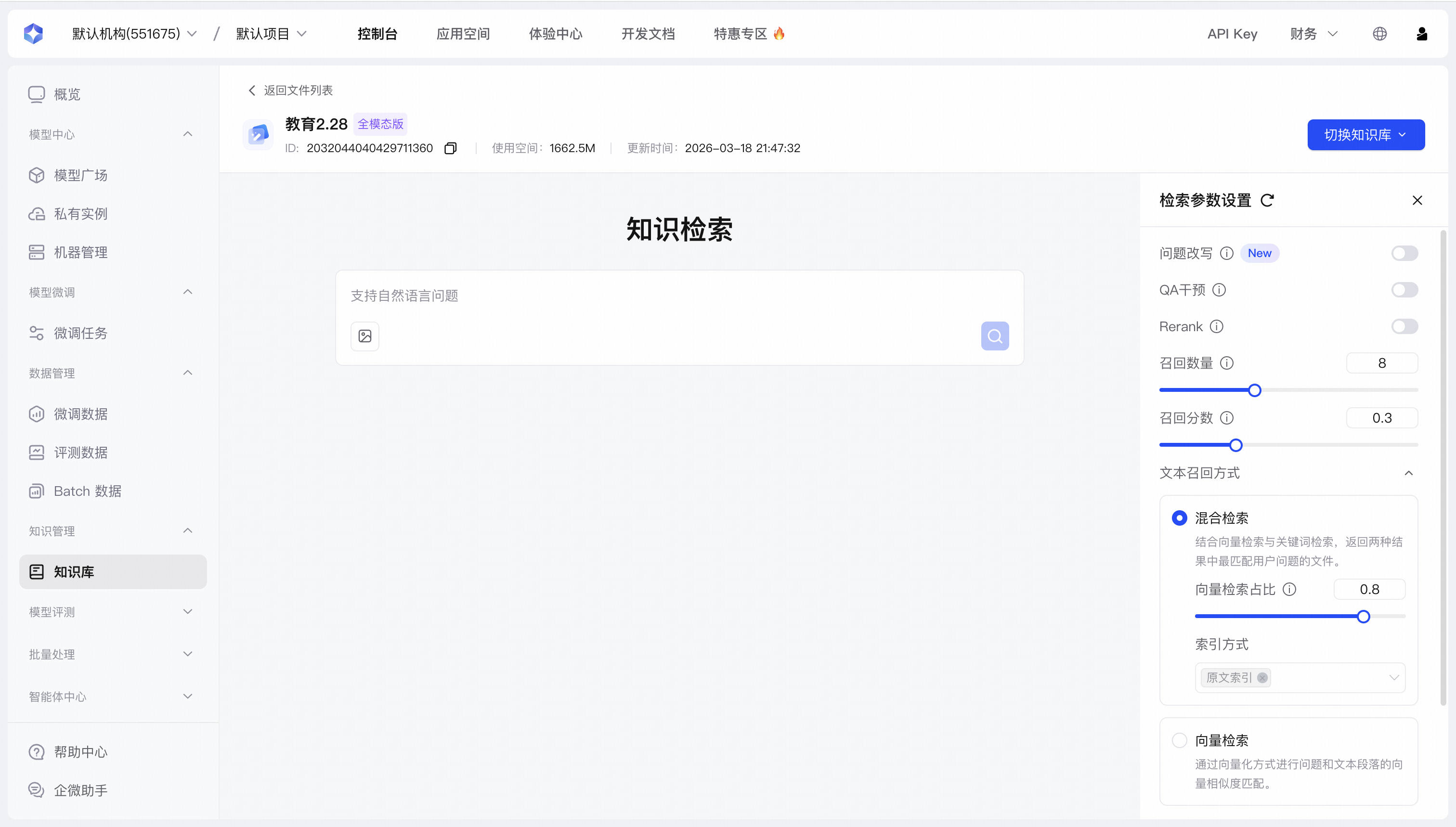Copy the knowledge base ID
This screenshot has height=827, width=1456.
coord(451,148)
